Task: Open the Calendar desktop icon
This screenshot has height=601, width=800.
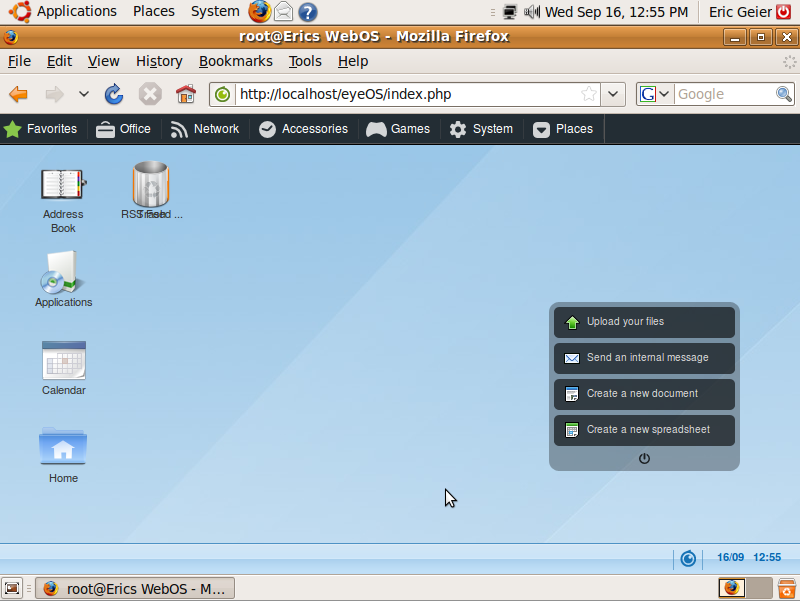Action: click(x=64, y=361)
